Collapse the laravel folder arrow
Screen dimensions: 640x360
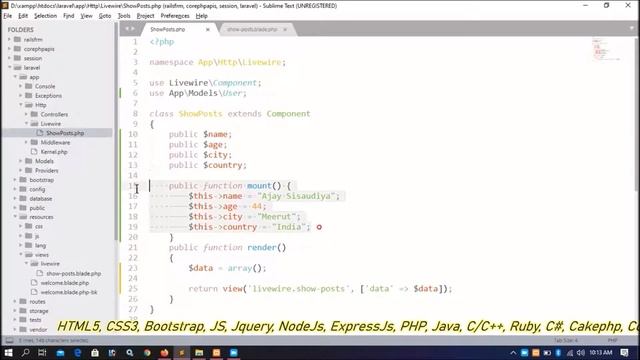[x=9, y=68]
